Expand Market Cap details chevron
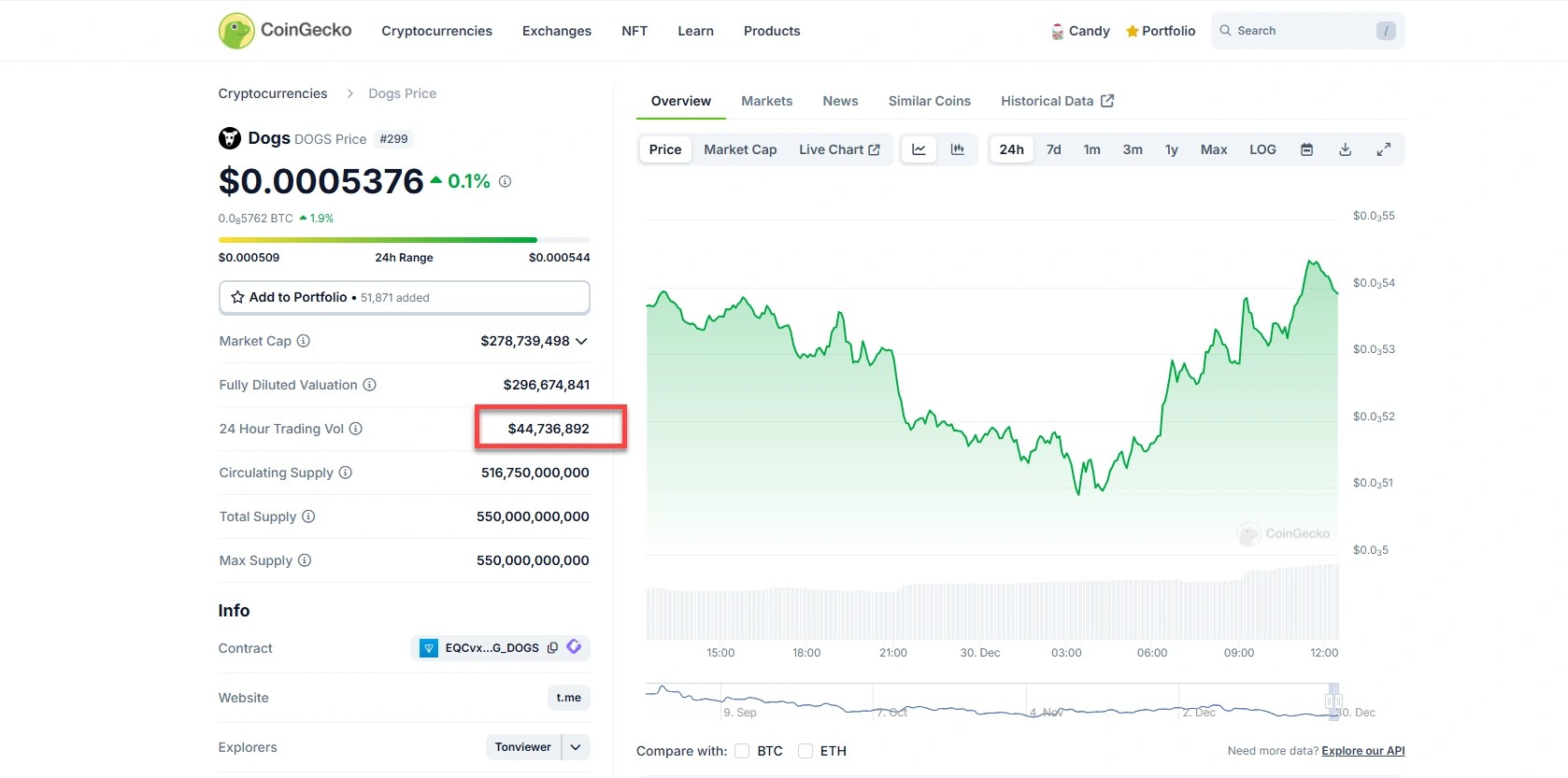The width and height of the screenshot is (1568, 778). (x=581, y=341)
